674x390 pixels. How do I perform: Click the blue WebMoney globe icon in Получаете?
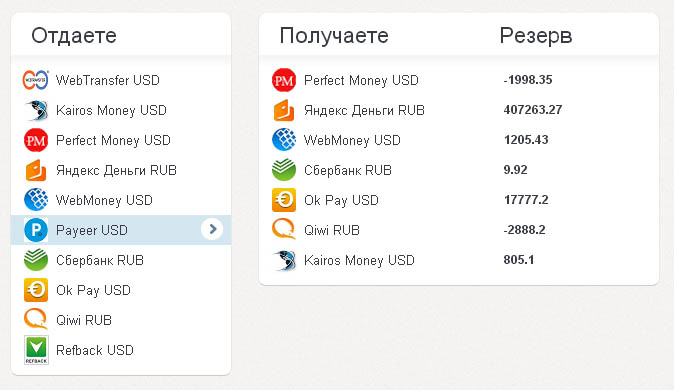point(284,140)
